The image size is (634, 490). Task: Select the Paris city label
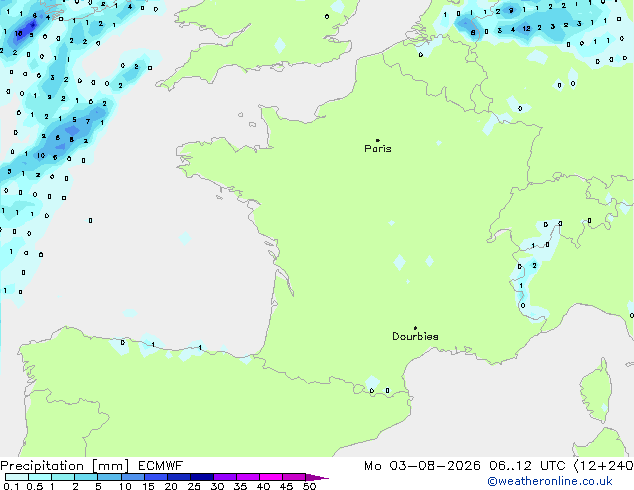[x=378, y=149]
